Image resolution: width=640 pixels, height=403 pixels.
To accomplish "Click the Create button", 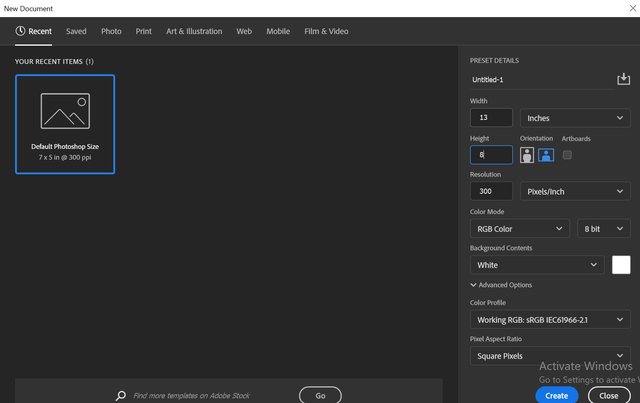I will (x=557, y=395).
